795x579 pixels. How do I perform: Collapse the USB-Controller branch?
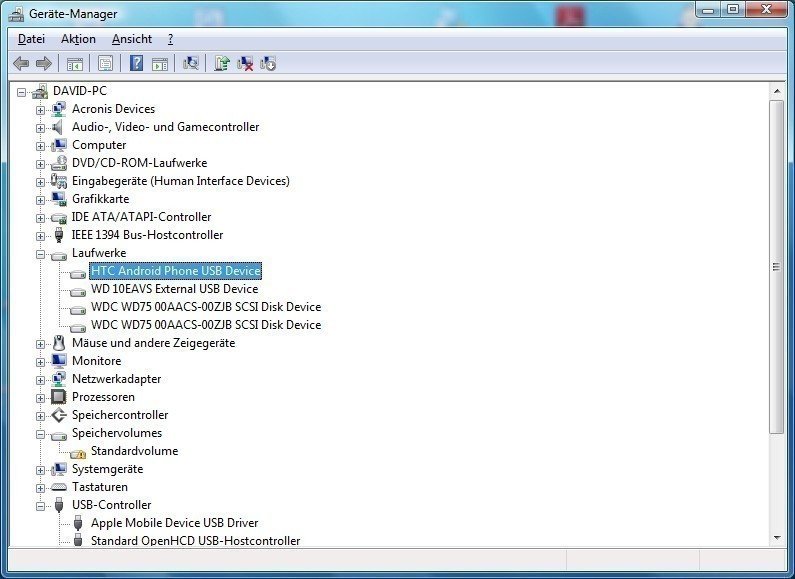pyautogui.click(x=40, y=506)
